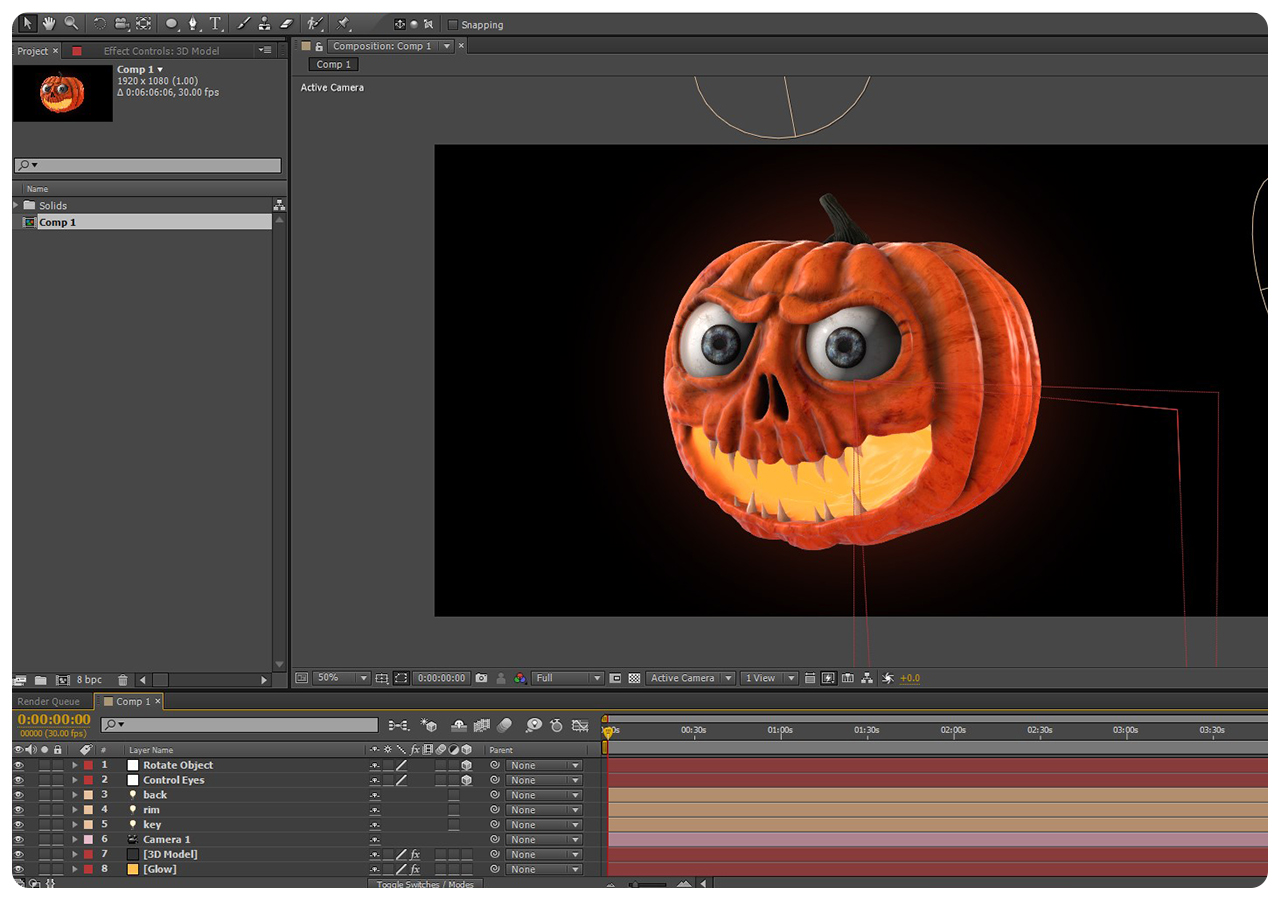The width and height of the screenshot is (1280, 900).
Task: Toggle visibility of the Glow layer
Action: 18,870
